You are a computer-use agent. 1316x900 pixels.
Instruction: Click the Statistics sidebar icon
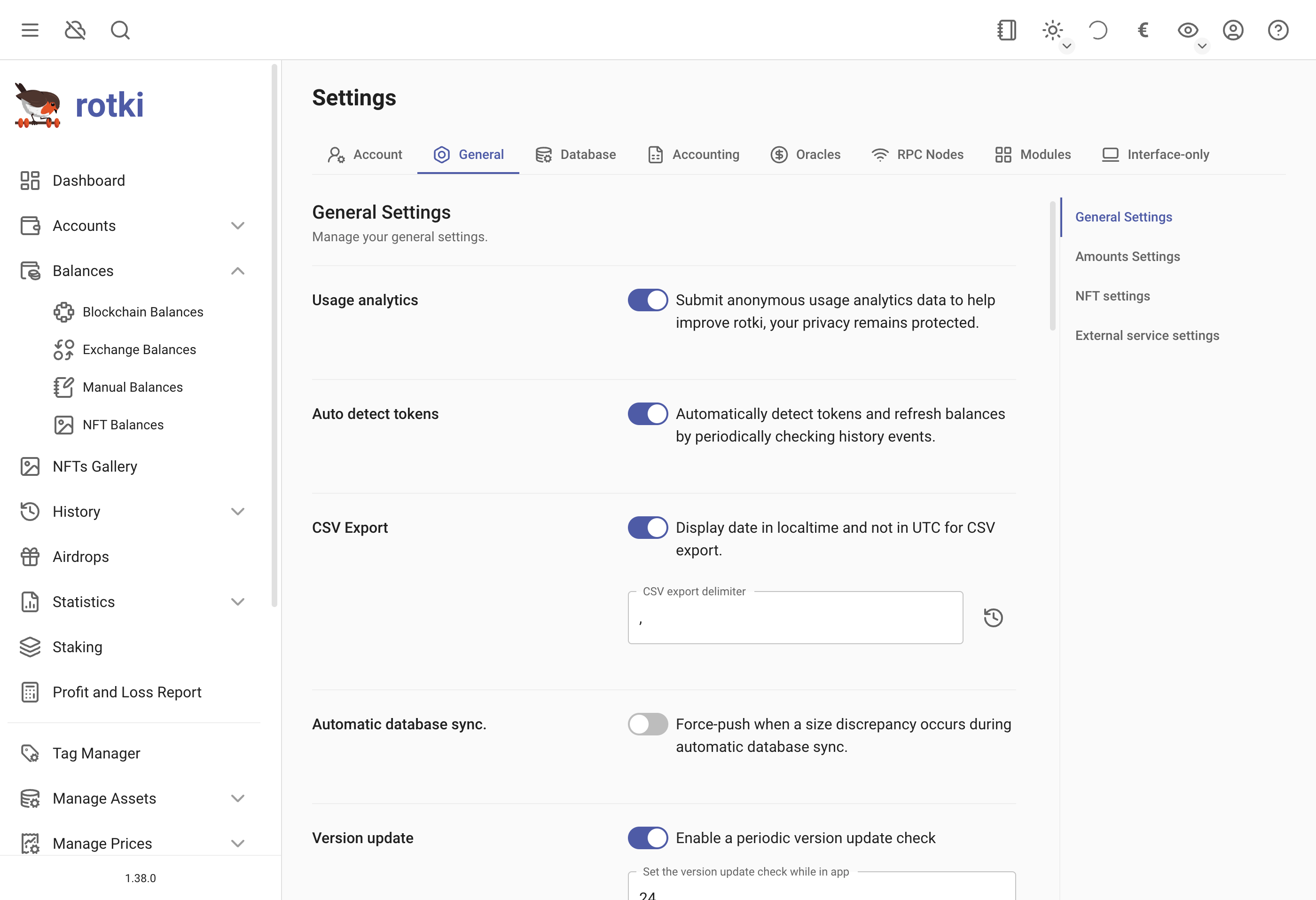pyautogui.click(x=30, y=602)
